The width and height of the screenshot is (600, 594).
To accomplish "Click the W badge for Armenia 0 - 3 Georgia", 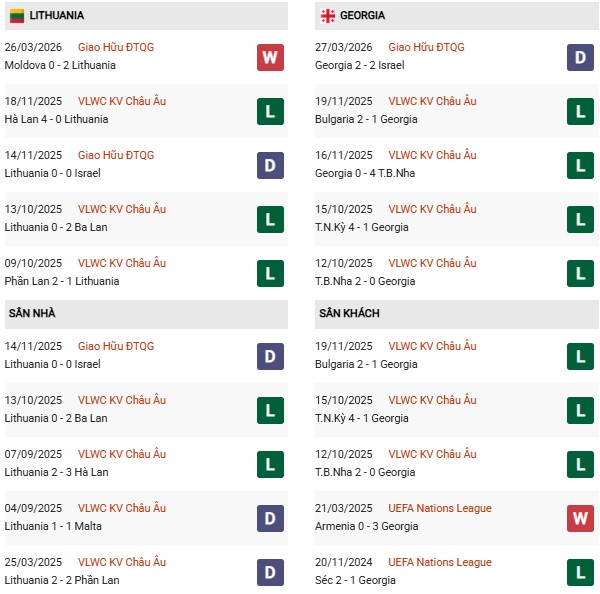I will pyautogui.click(x=580, y=518).
